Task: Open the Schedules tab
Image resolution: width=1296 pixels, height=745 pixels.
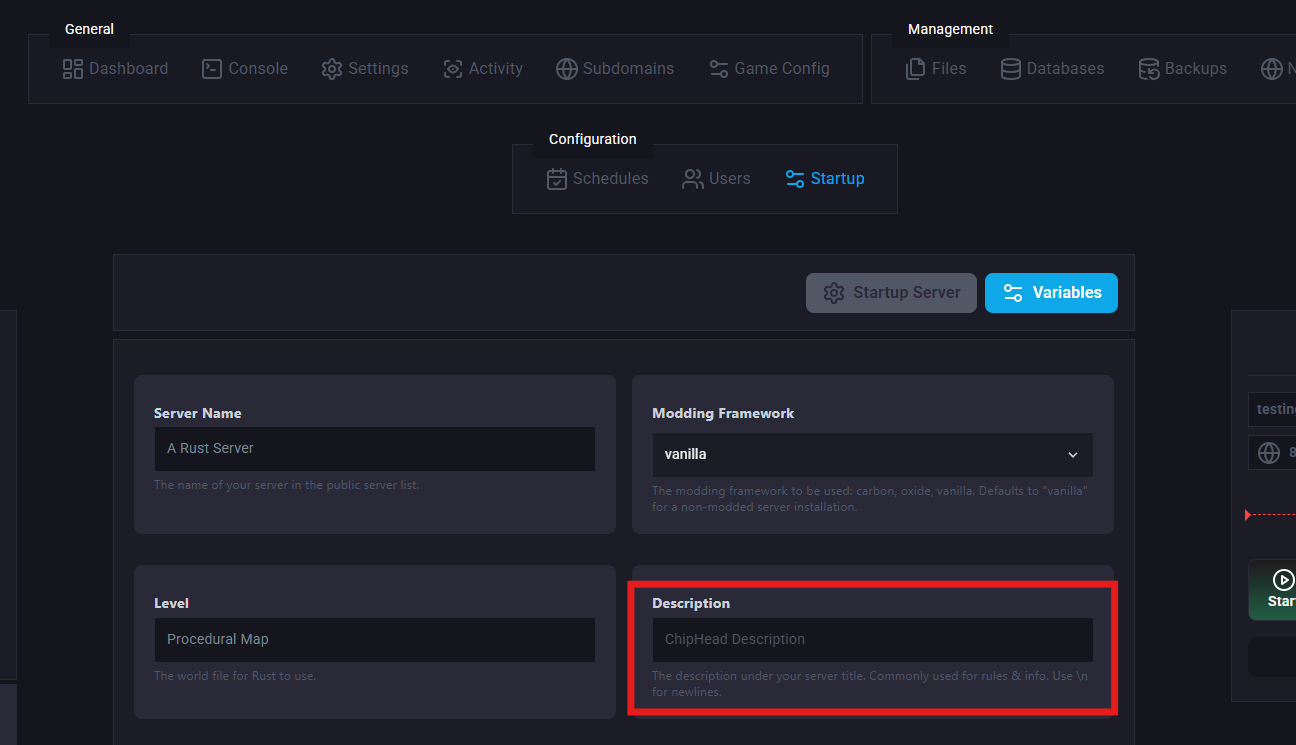Action: coord(597,179)
